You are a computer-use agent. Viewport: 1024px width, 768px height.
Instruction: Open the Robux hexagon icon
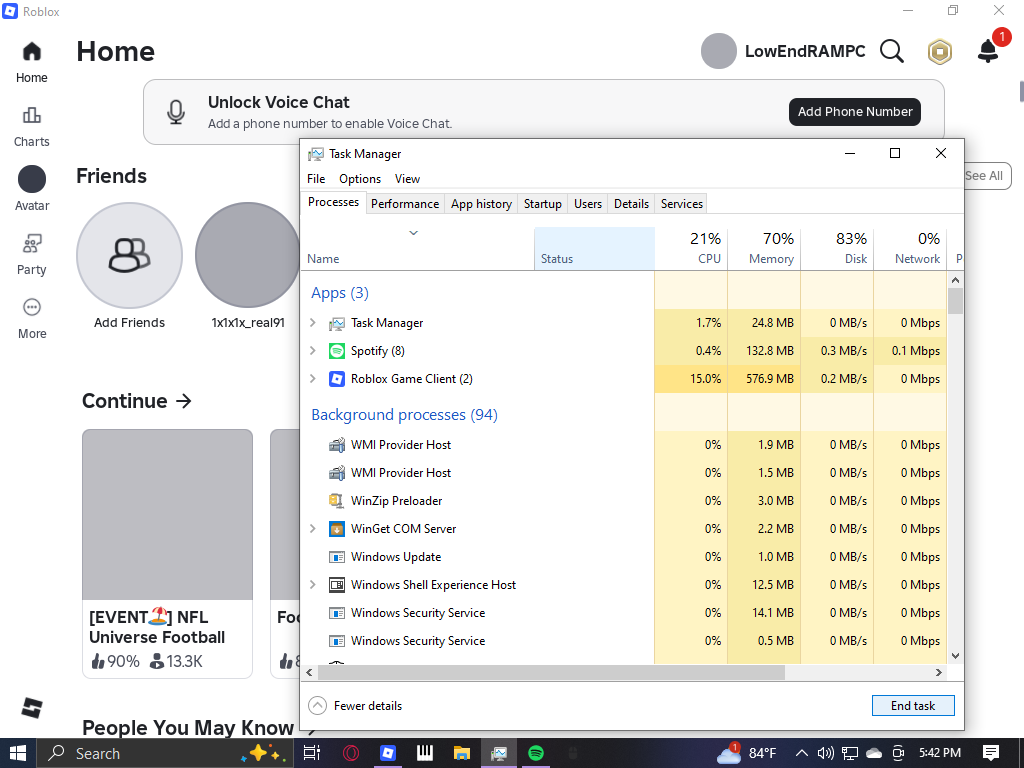point(940,52)
